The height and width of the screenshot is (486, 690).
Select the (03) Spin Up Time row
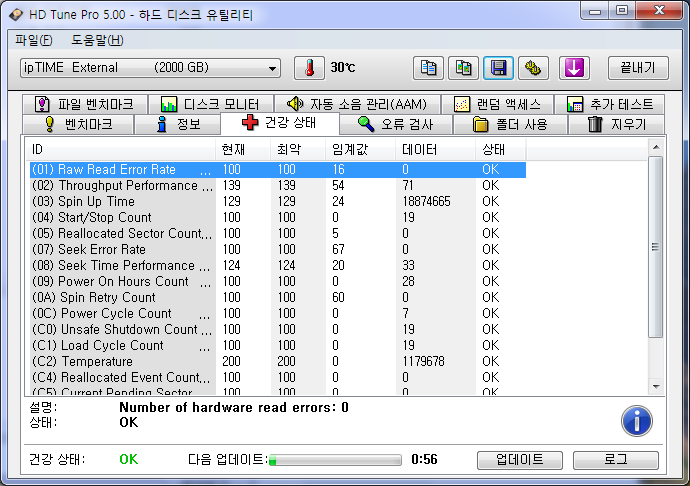tap(278, 202)
